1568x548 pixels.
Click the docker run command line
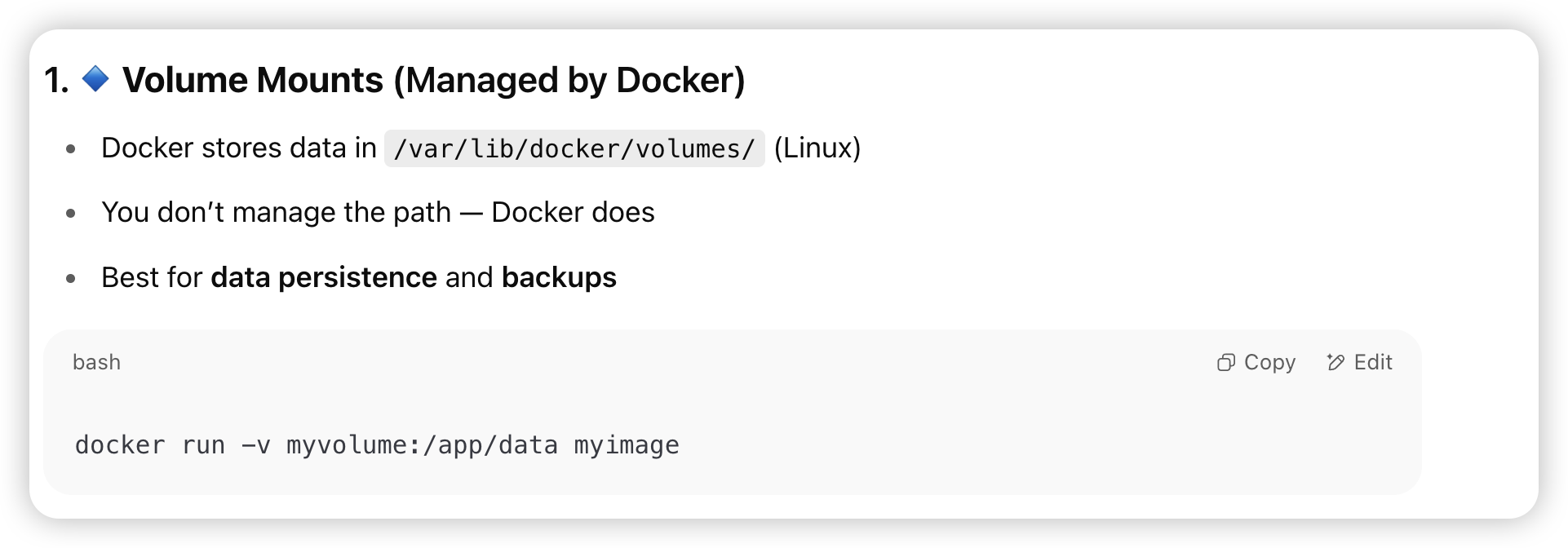pyautogui.click(x=377, y=445)
